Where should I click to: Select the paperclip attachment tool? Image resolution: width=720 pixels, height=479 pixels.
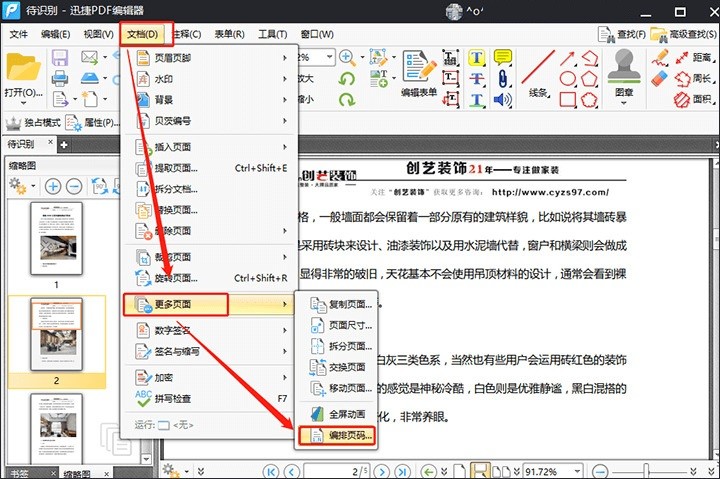(503, 79)
